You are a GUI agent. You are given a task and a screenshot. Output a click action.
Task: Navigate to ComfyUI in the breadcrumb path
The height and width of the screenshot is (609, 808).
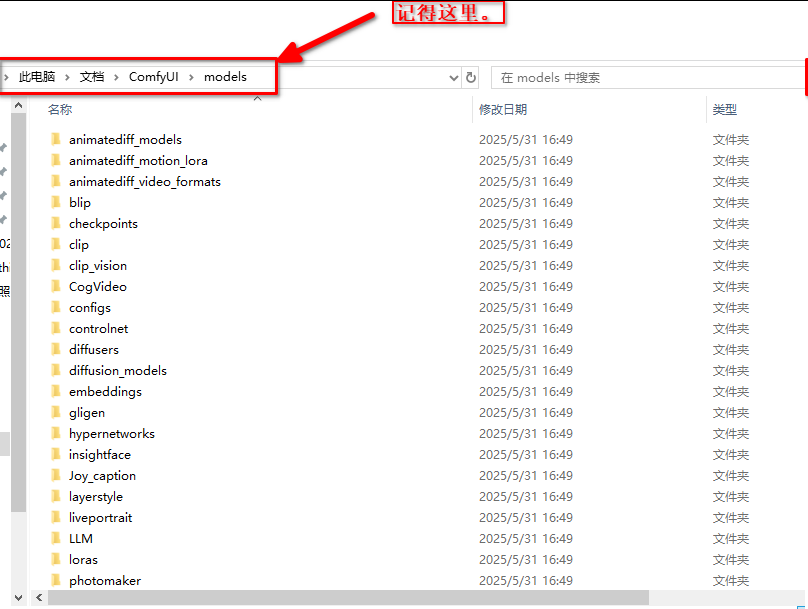click(153, 77)
